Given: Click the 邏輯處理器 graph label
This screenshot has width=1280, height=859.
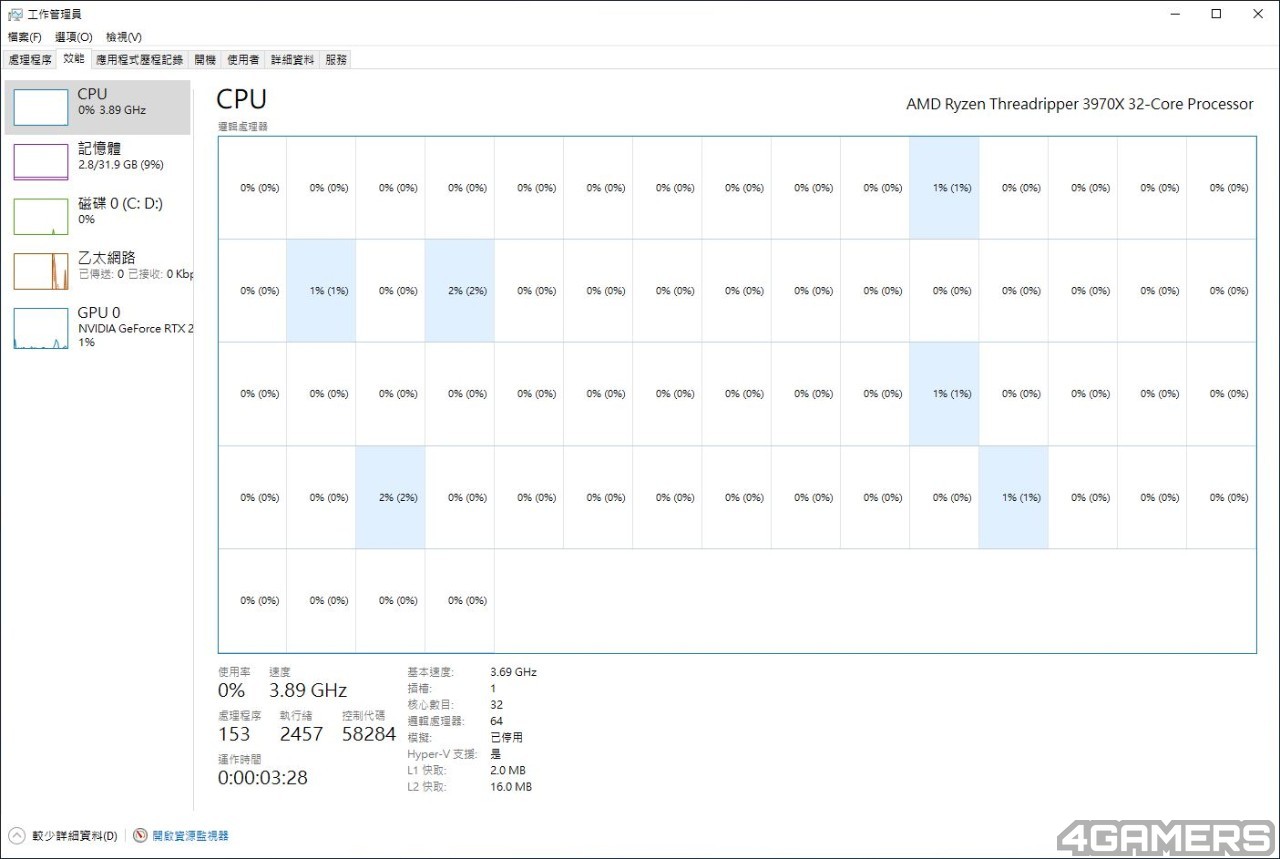Looking at the screenshot, I should [x=243, y=127].
